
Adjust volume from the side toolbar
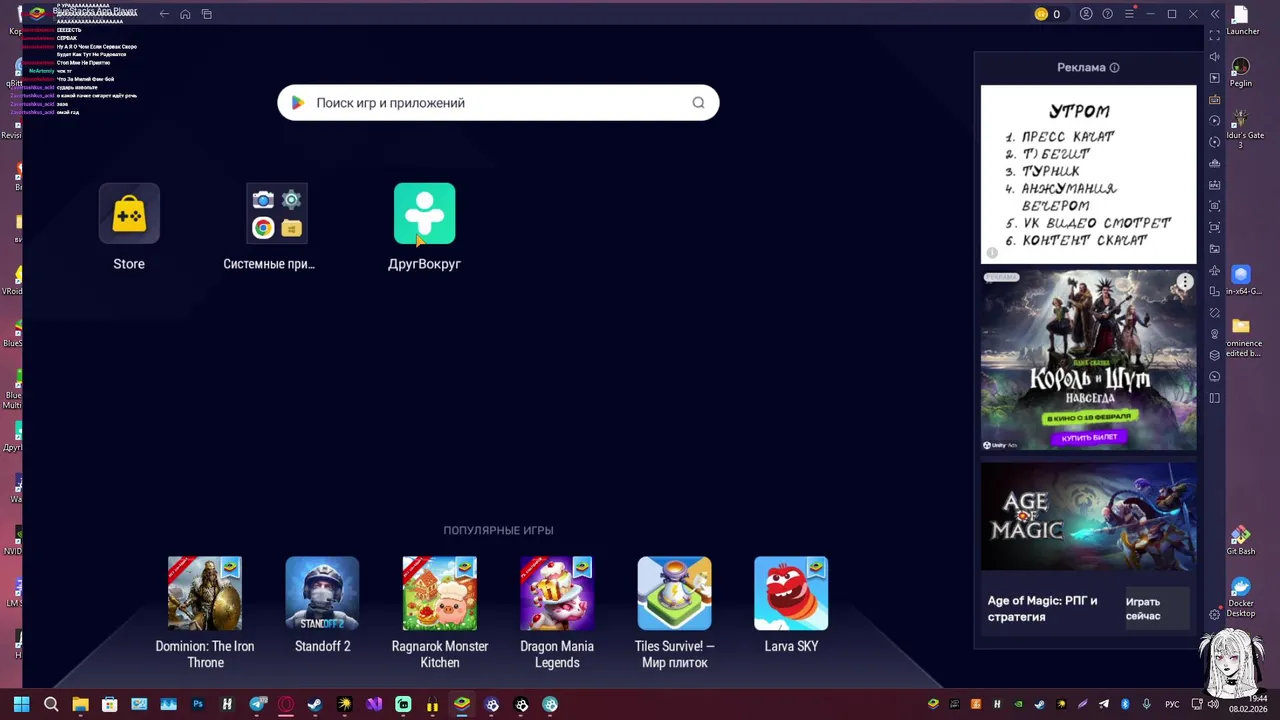[x=1215, y=57]
